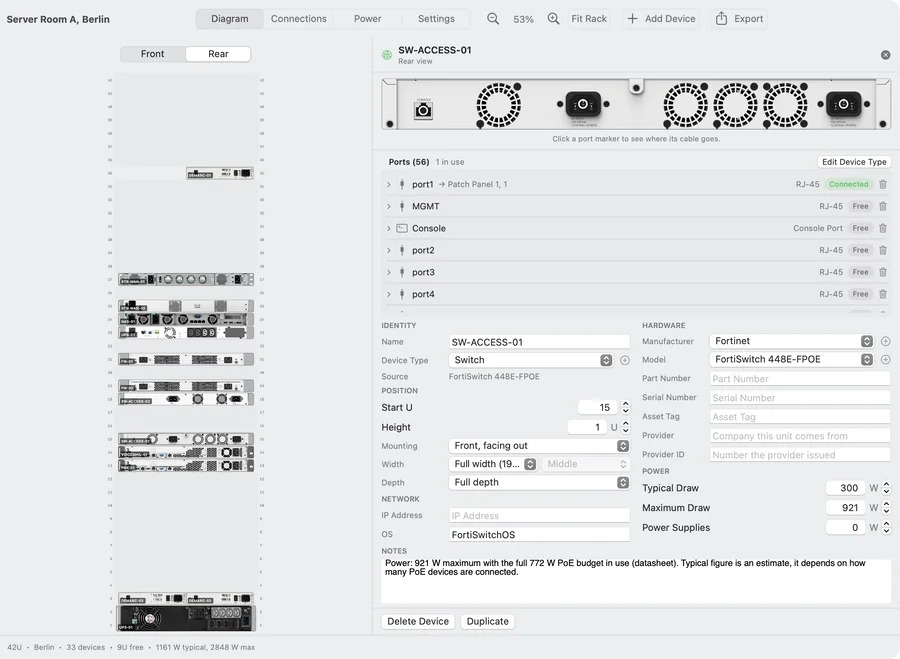Click the IP Address input field
The height and width of the screenshot is (659, 900).
click(540, 515)
